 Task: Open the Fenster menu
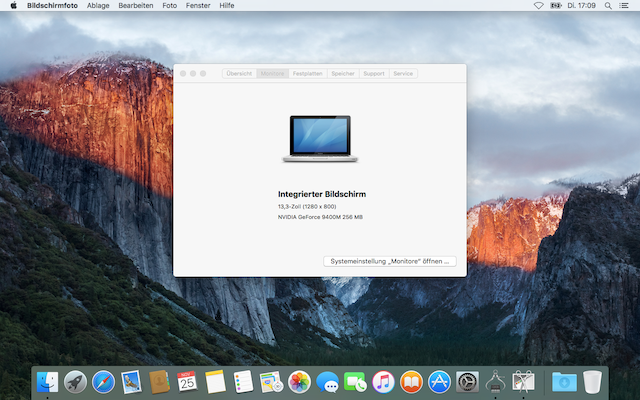198,5
